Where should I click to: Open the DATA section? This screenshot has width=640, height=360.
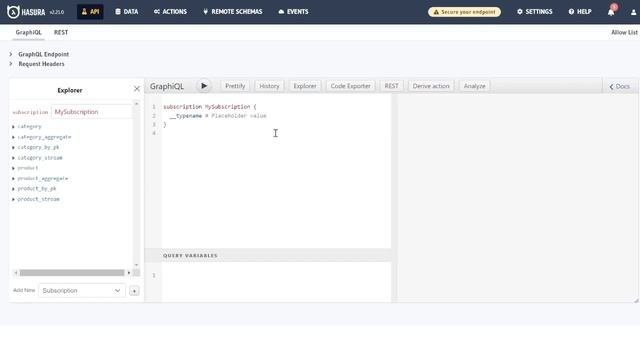[x=127, y=12]
